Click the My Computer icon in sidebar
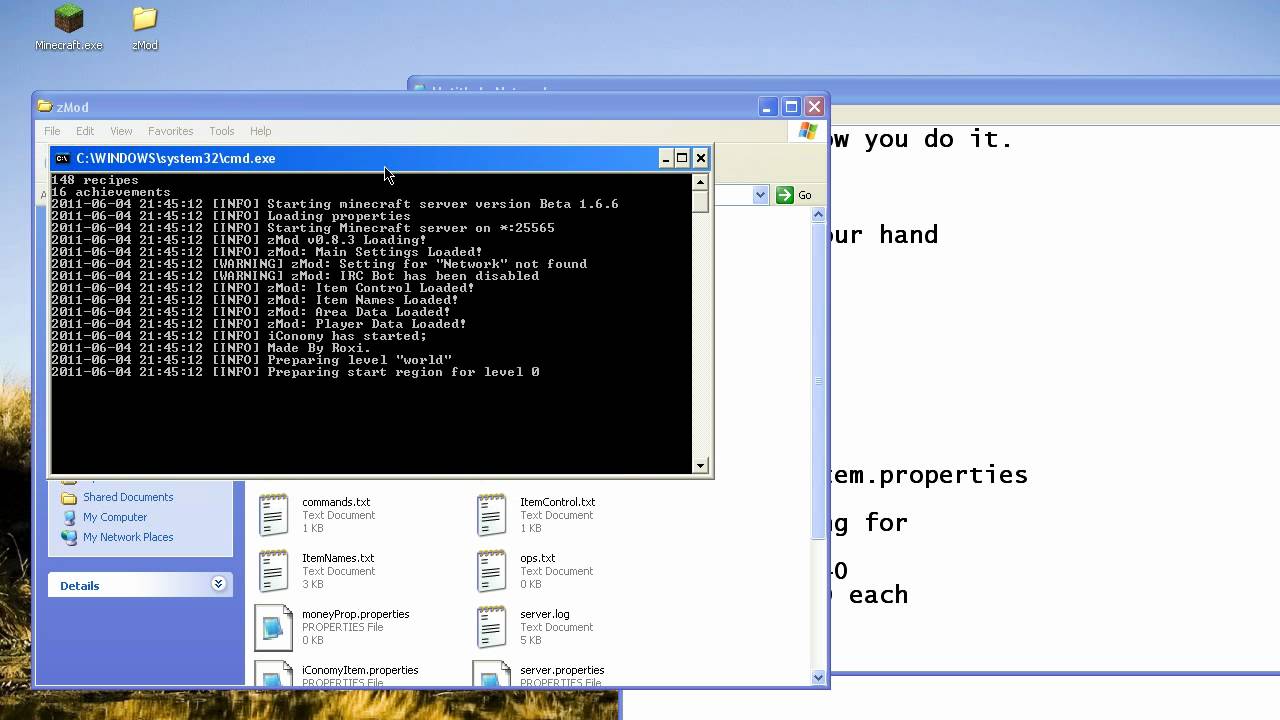 [69, 517]
